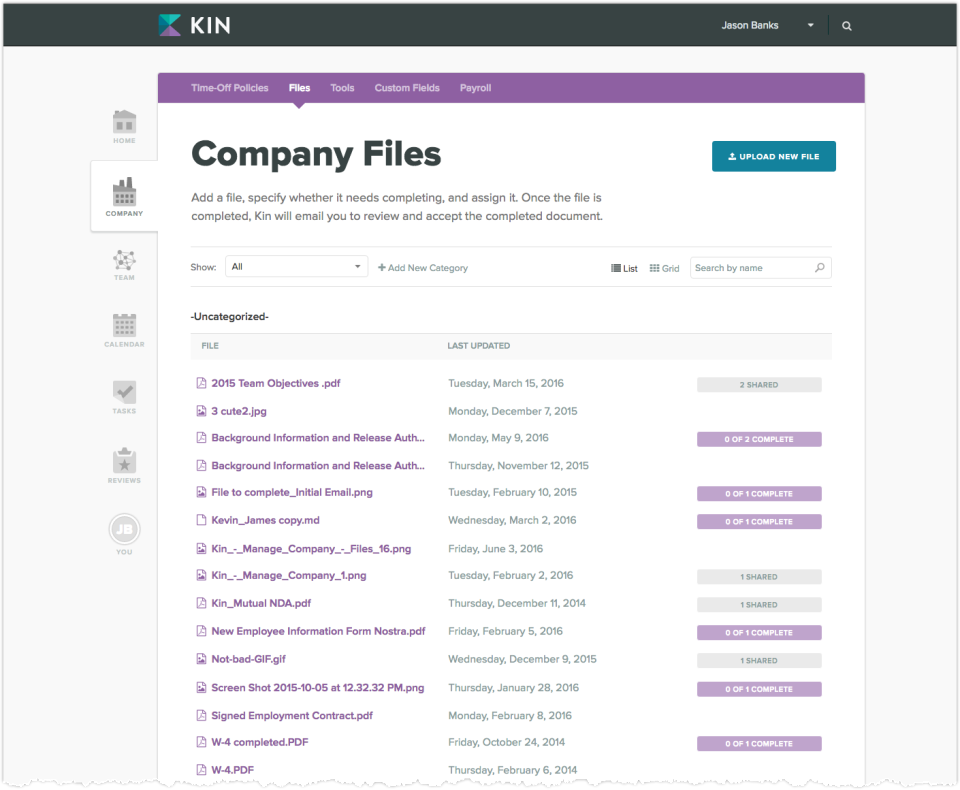The image size is (960, 790).
Task: Click 0 of 1 Complete badge for Kevin_James copy.md
Action: click(759, 522)
